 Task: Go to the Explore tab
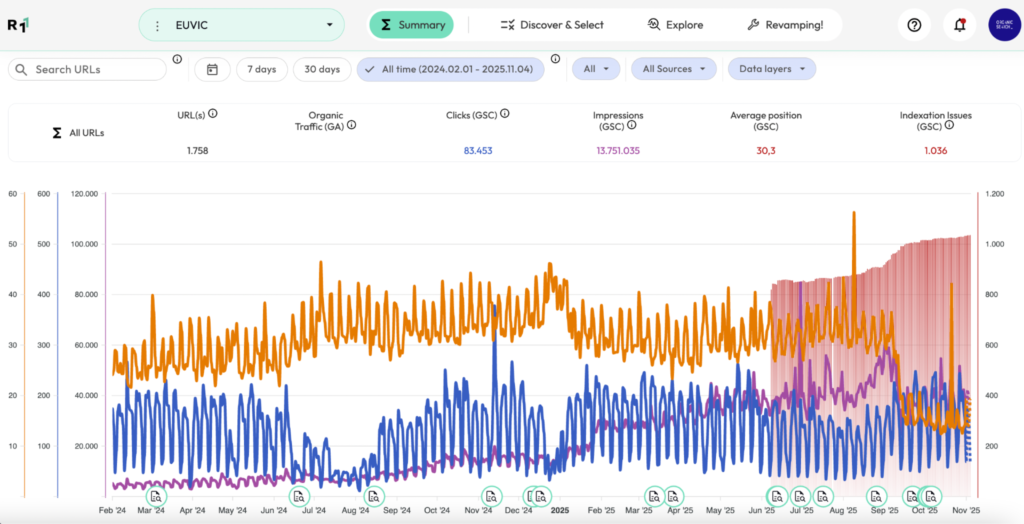click(675, 25)
